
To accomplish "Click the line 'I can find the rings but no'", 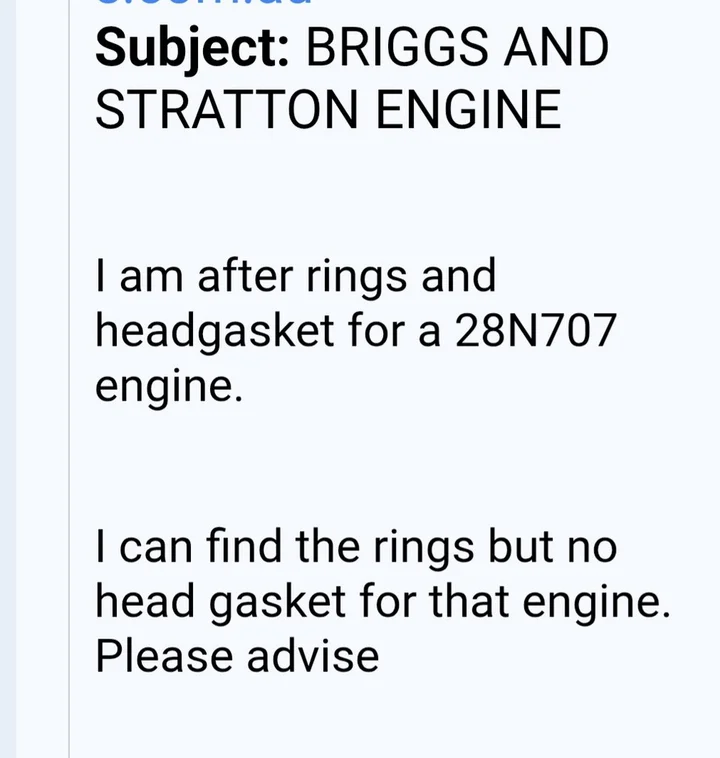I will coord(356,547).
